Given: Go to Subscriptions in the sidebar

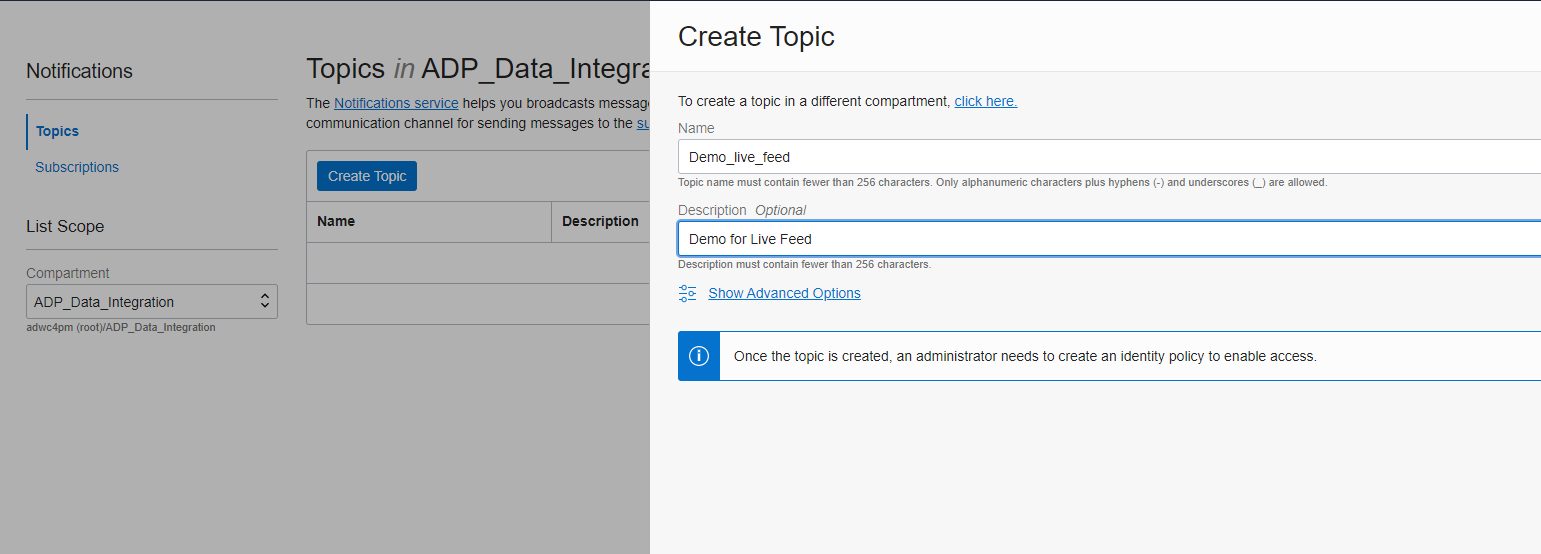Looking at the screenshot, I should pos(77,167).
